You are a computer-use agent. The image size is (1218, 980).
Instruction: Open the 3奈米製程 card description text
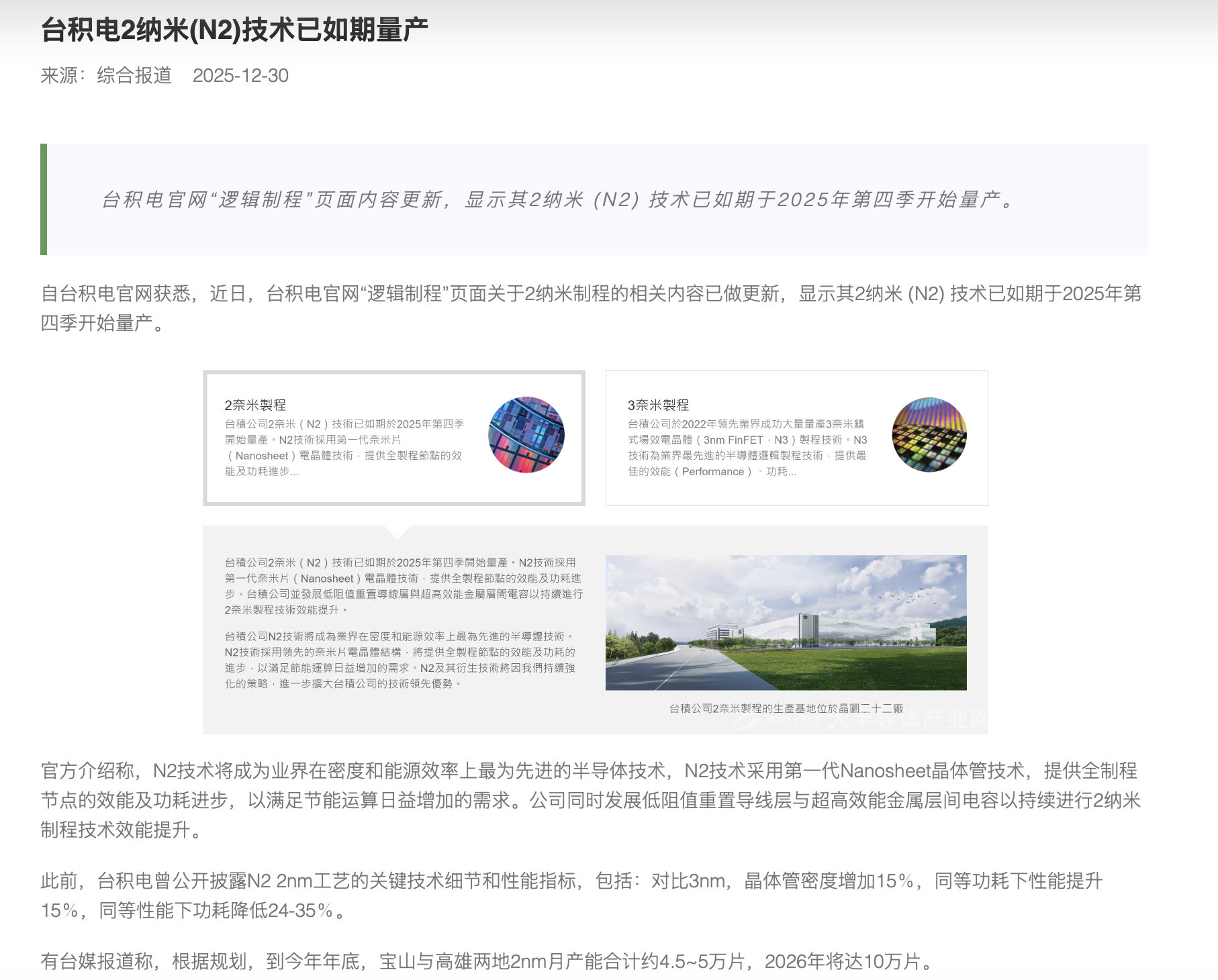(747, 448)
